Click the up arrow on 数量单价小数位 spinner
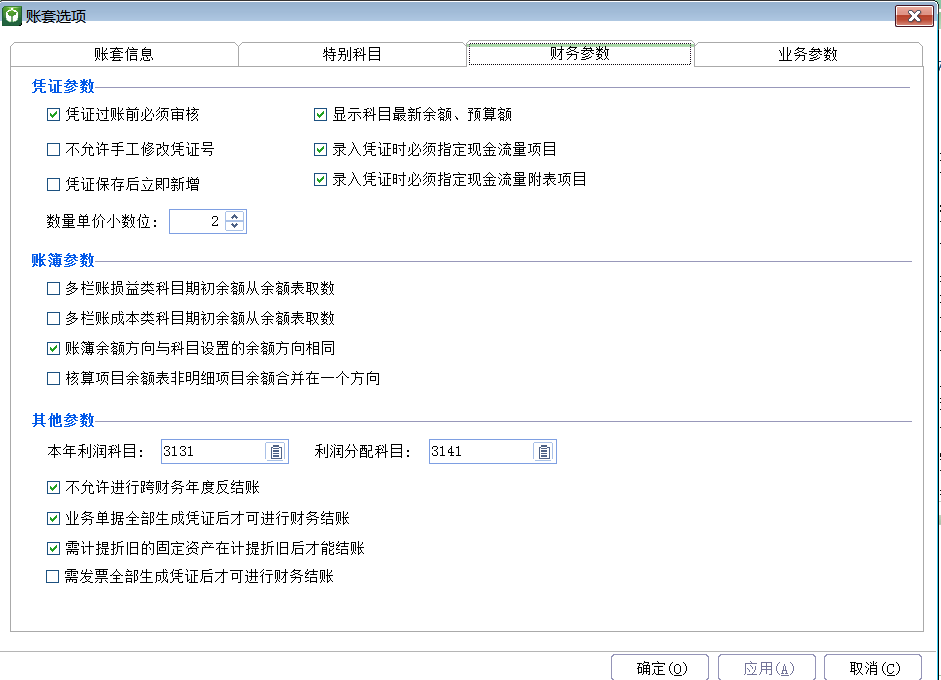 pos(235,216)
